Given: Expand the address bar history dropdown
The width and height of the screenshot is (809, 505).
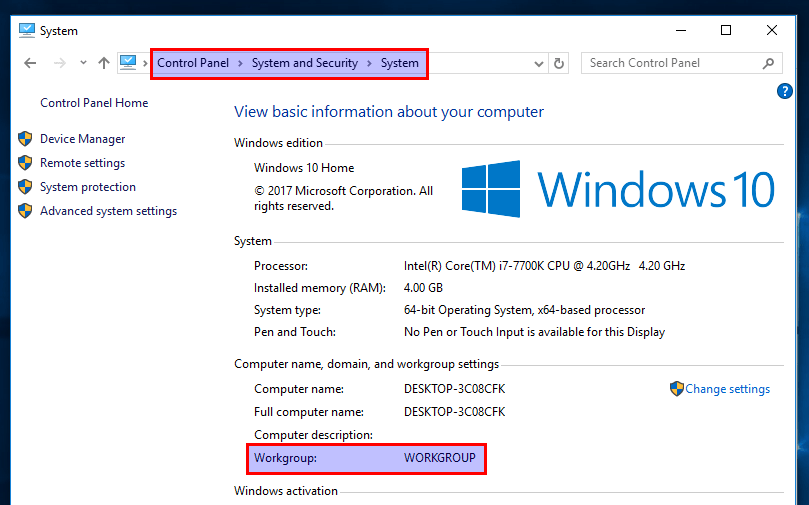Looking at the screenshot, I should [x=540, y=63].
